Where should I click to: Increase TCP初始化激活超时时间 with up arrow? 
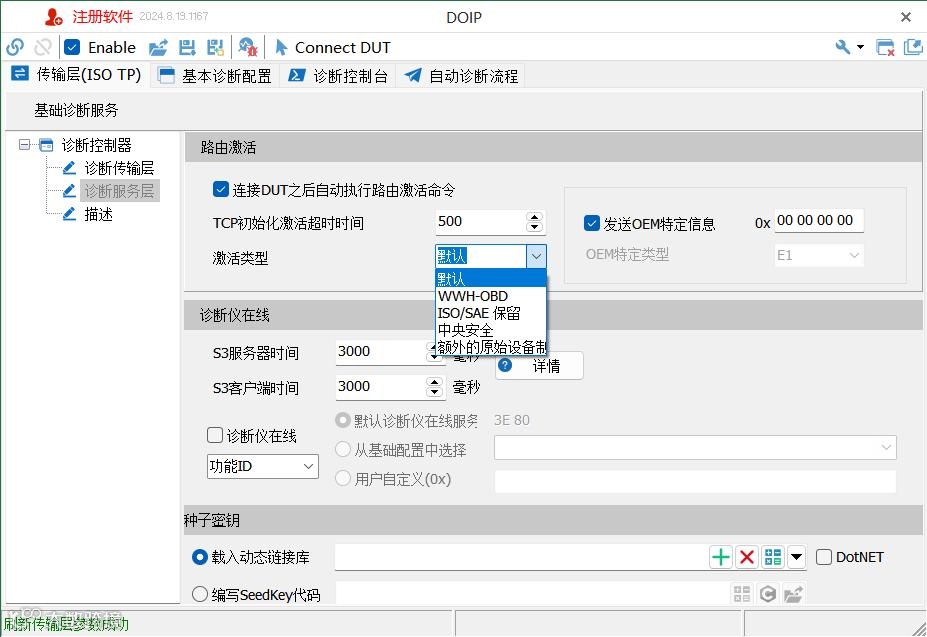tap(534, 217)
